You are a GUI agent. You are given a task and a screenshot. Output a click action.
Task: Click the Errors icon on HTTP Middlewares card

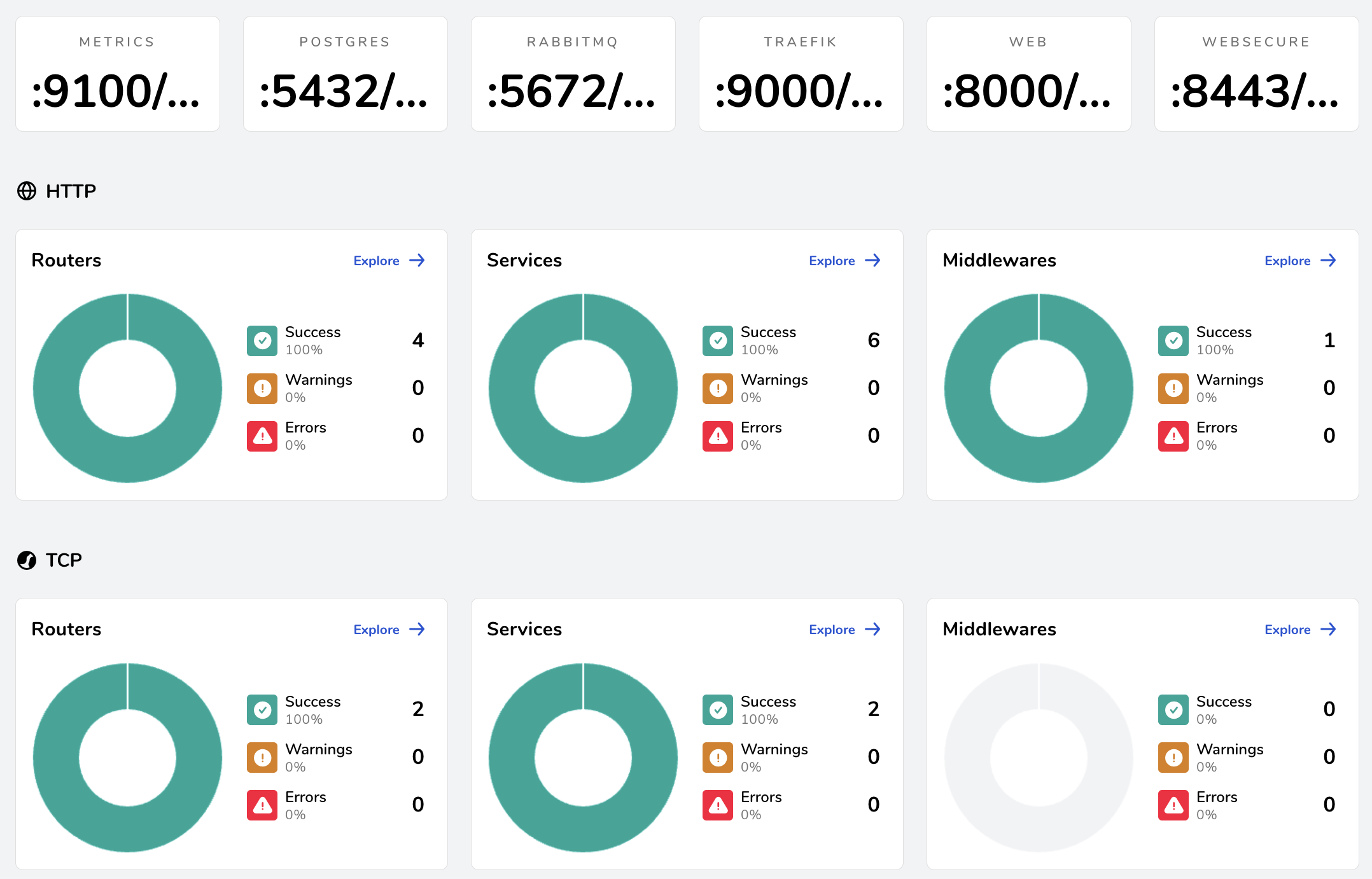1173,436
